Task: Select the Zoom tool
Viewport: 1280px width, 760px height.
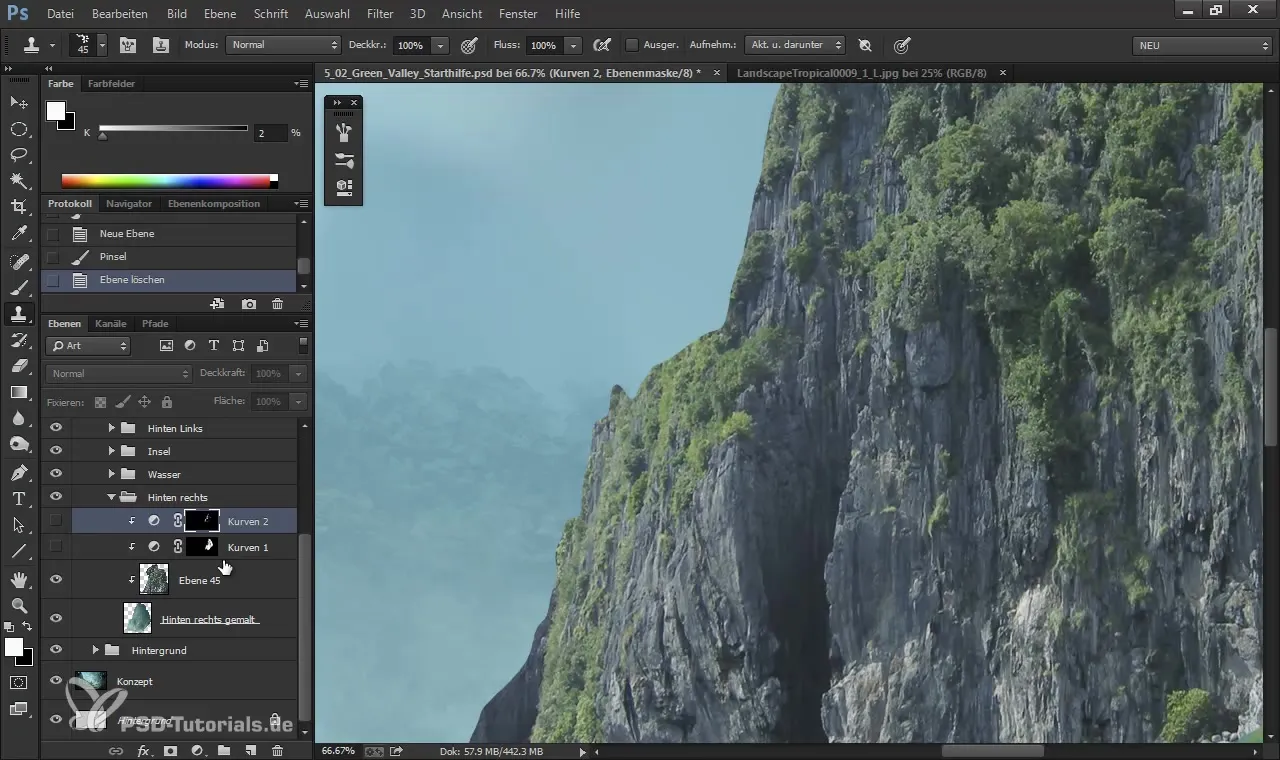Action: 18,605
